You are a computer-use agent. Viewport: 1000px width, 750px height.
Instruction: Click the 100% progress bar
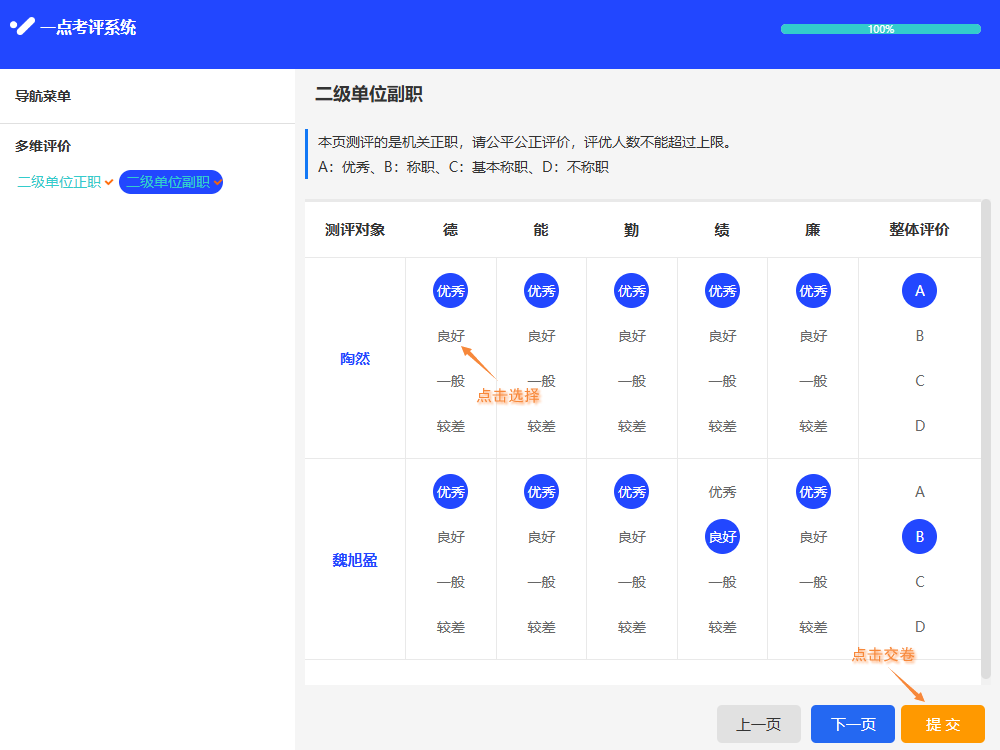click(x=879, y=30)
